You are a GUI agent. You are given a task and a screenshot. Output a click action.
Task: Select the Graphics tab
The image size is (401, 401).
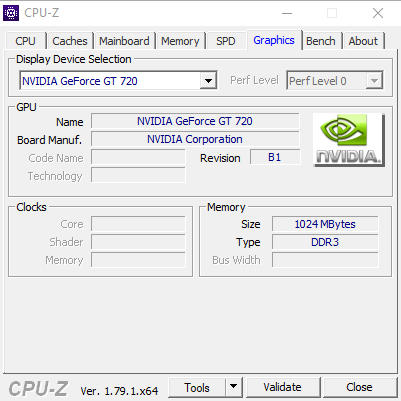click(274, 40)
